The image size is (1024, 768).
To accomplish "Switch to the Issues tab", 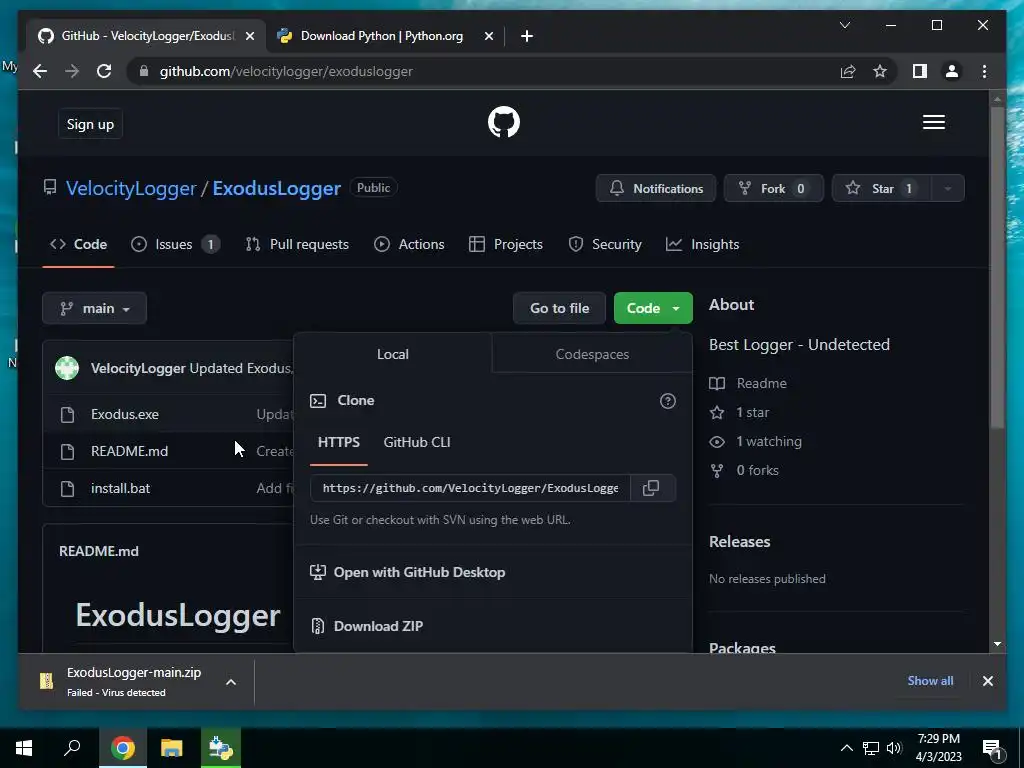I will 175,244.
